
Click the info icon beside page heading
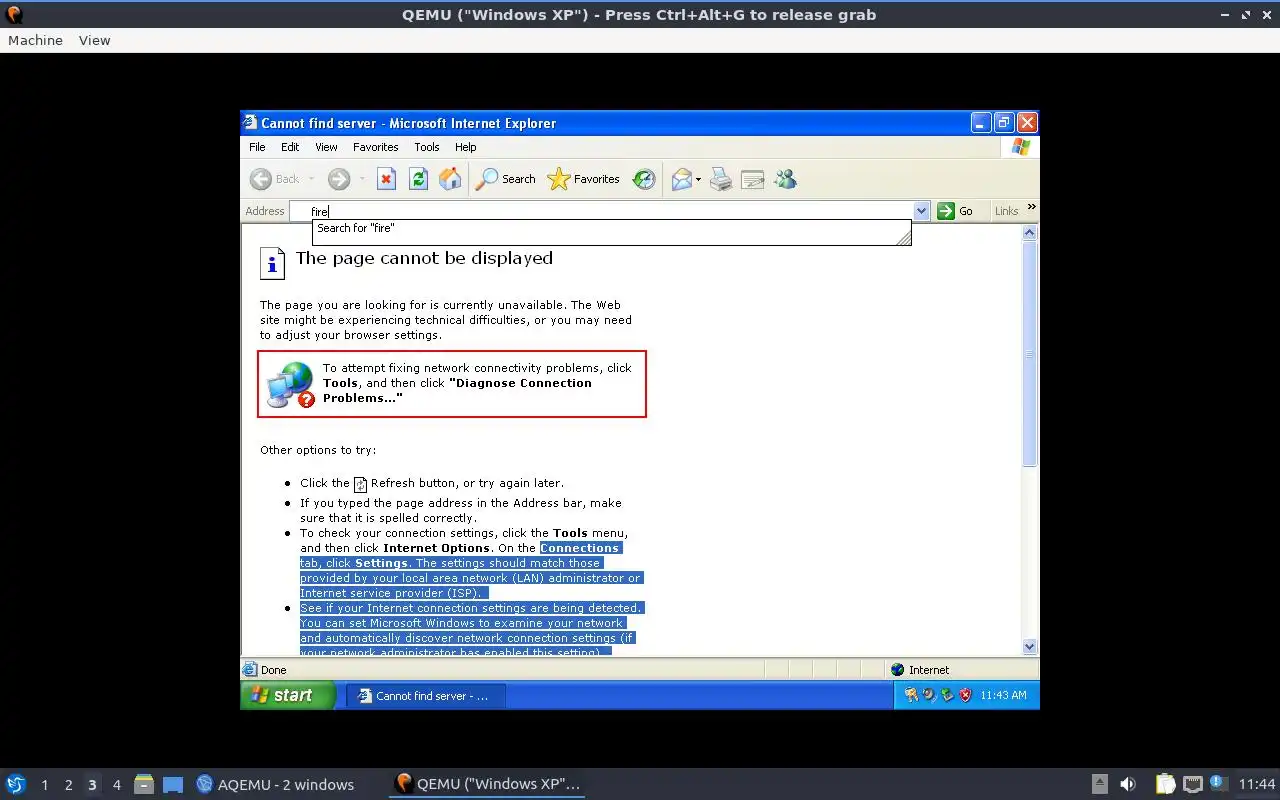pos(272,263)
